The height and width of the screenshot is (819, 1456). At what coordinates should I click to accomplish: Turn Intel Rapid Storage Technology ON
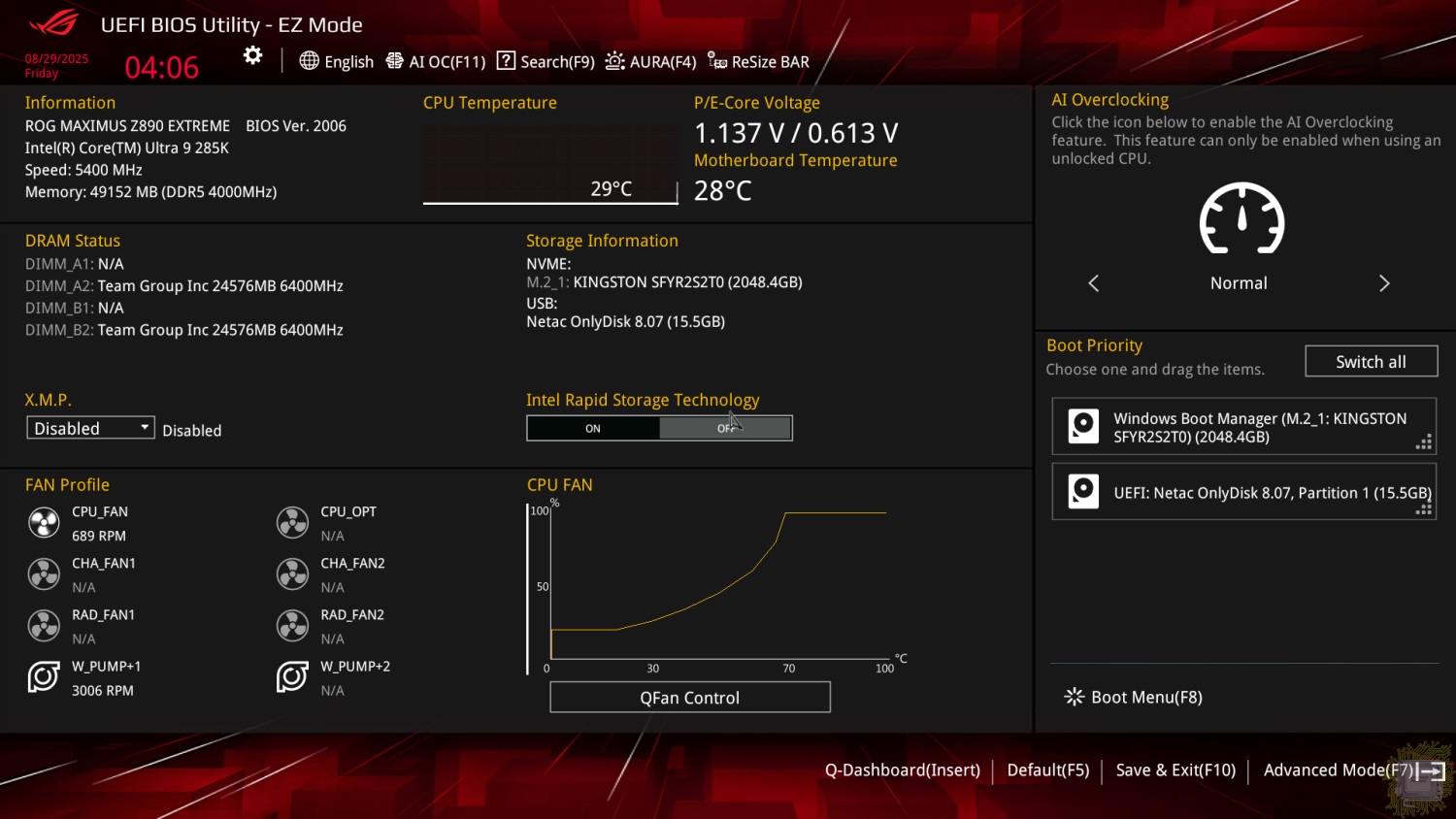(593, 428)
